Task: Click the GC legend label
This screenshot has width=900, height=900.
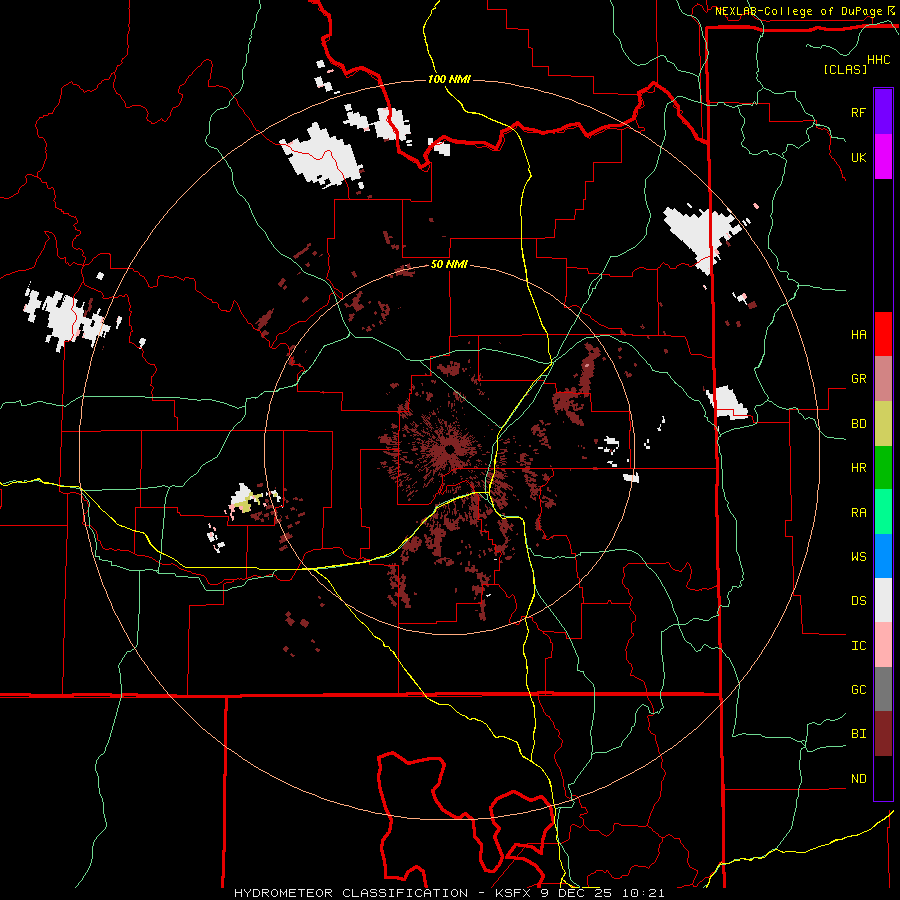Action: (858, 689)
